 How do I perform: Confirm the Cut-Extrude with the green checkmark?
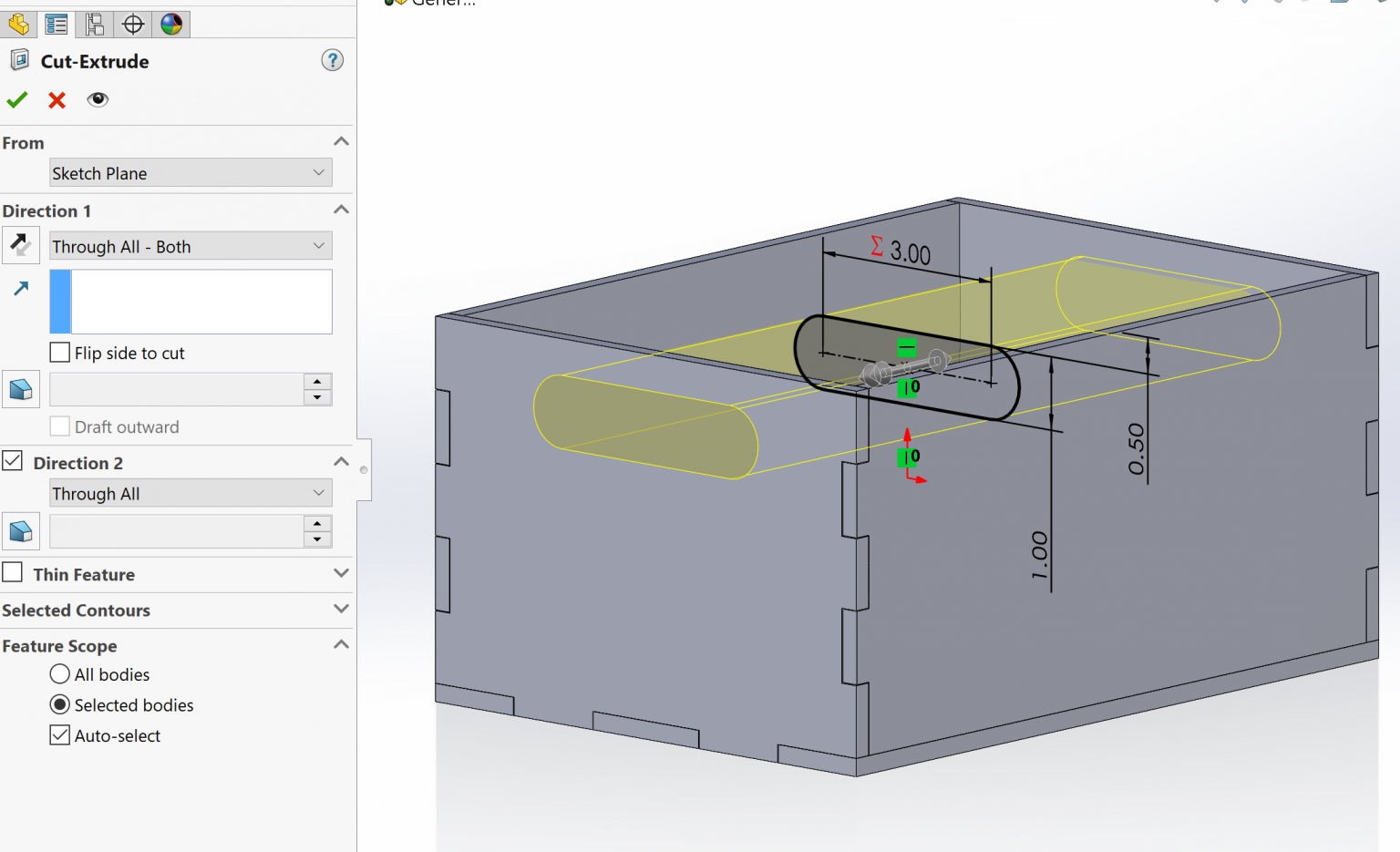point(16,100)
